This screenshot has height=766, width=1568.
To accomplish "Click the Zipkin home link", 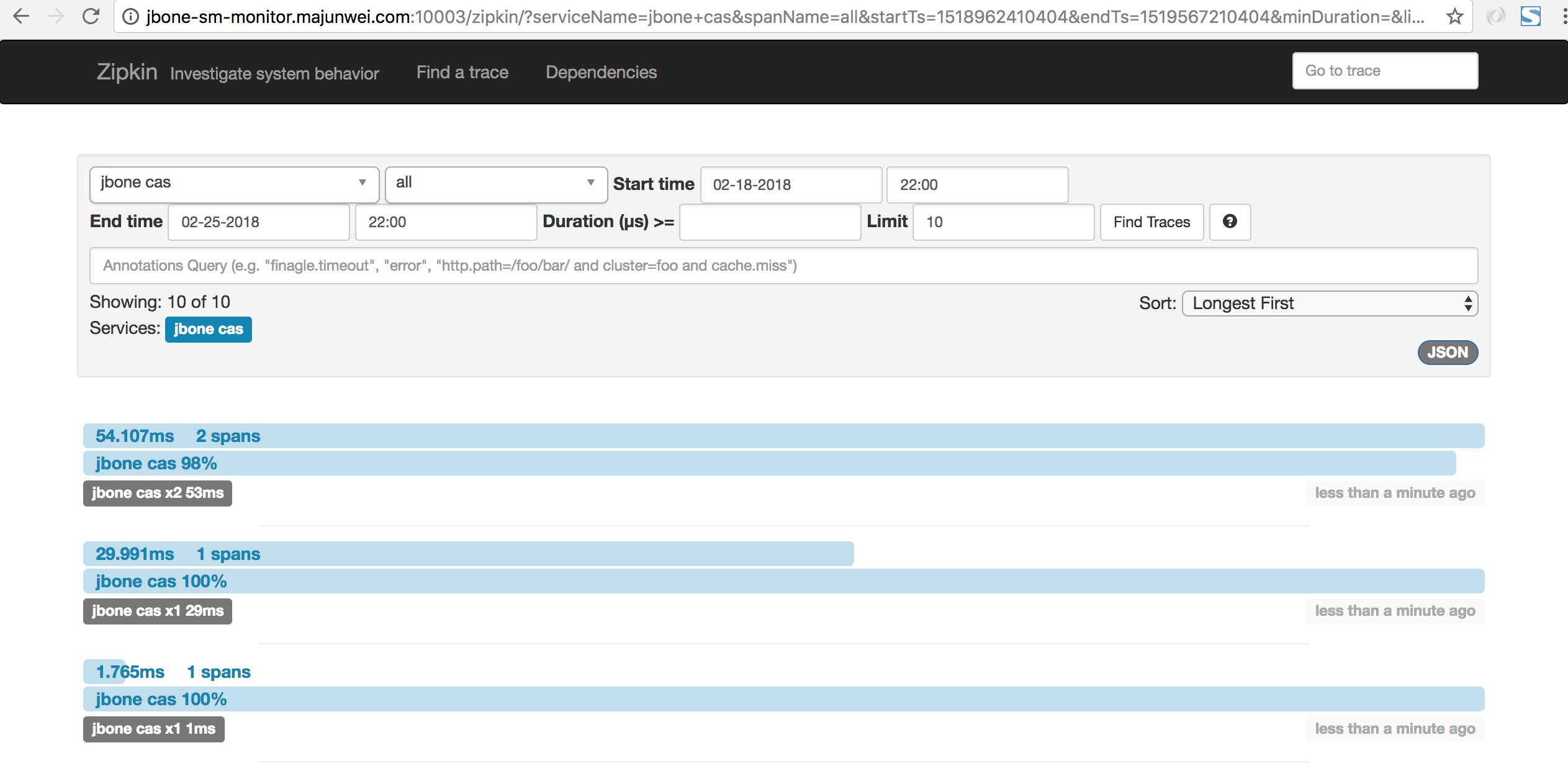I will (x=127, y=72).
